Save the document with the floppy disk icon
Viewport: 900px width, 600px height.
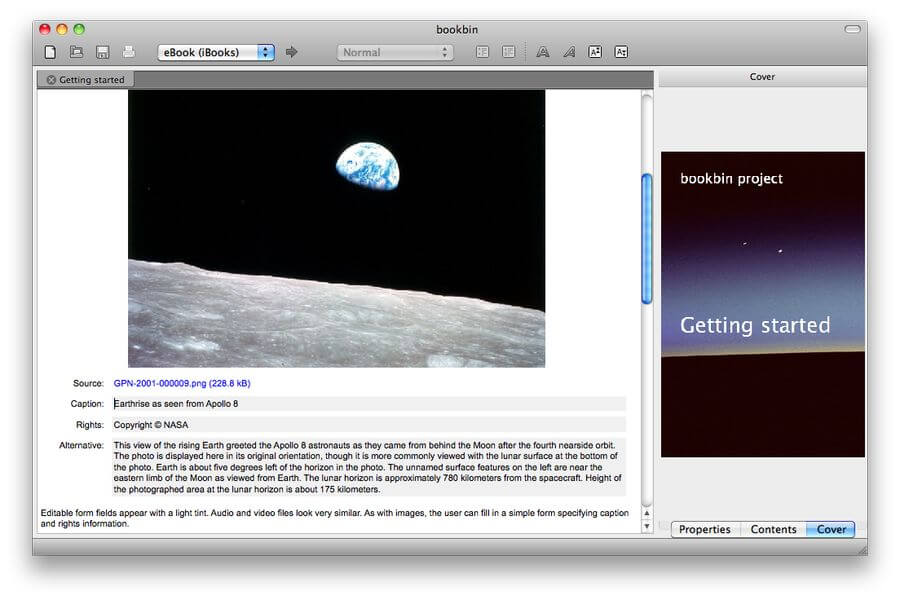[103, 52]
